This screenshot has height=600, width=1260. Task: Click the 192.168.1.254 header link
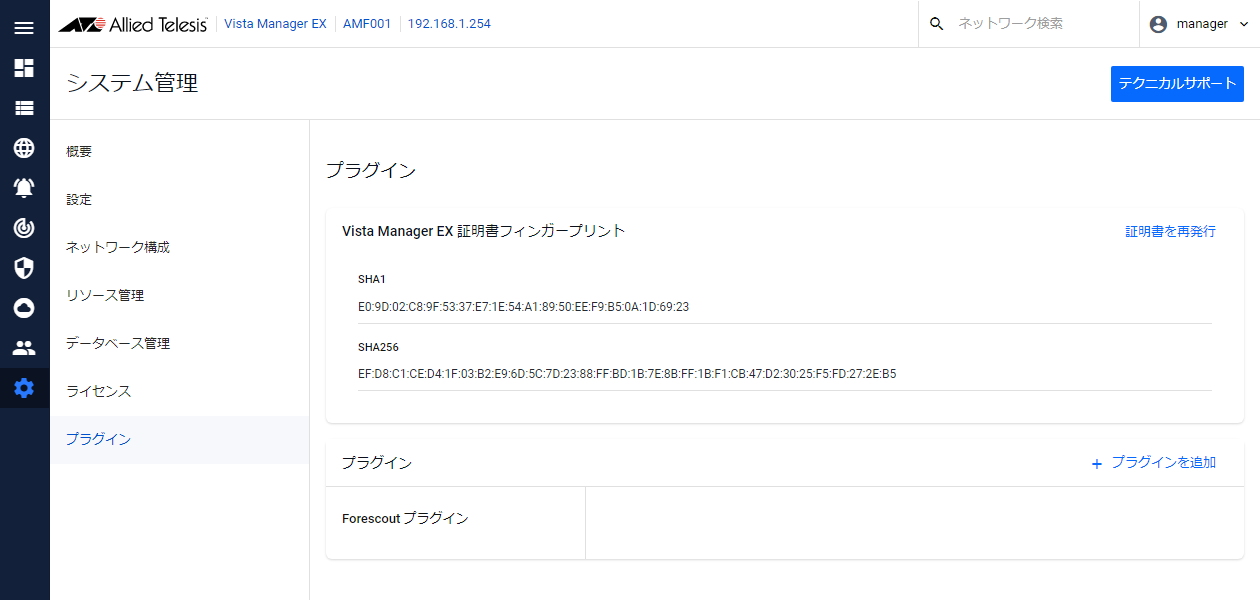(449, 24)
